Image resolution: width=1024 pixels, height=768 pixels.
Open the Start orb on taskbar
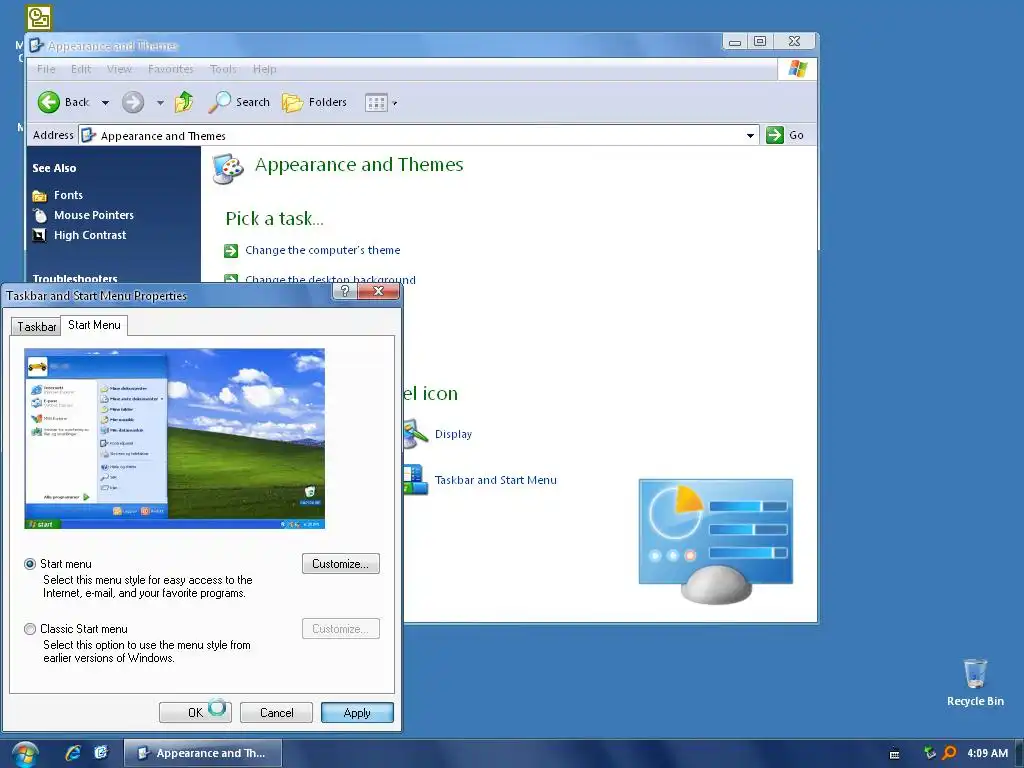point(24,754)
